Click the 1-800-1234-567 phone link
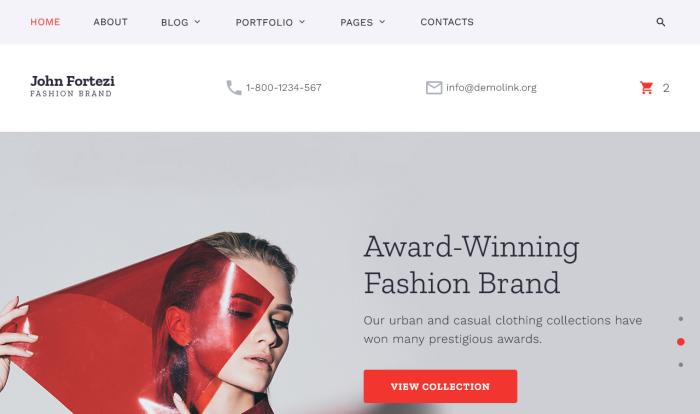 coord(283,88)
